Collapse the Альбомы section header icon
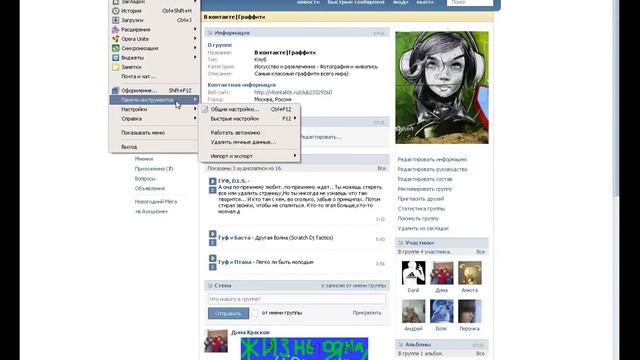 [x=400, y=344]
